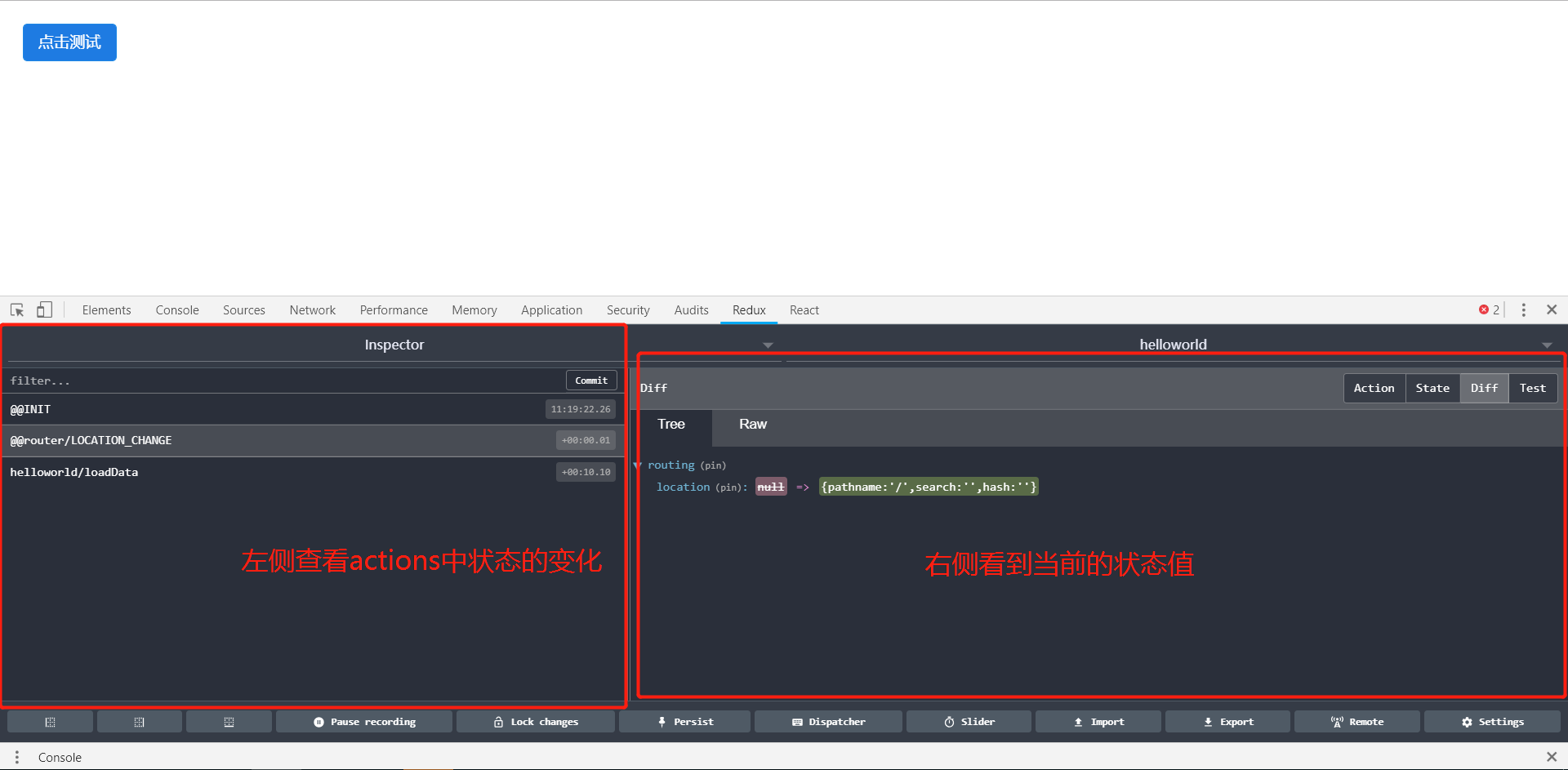Toggle the device toolbar icon
Screen dimensions: 1568x770
[x=44, y=310]
